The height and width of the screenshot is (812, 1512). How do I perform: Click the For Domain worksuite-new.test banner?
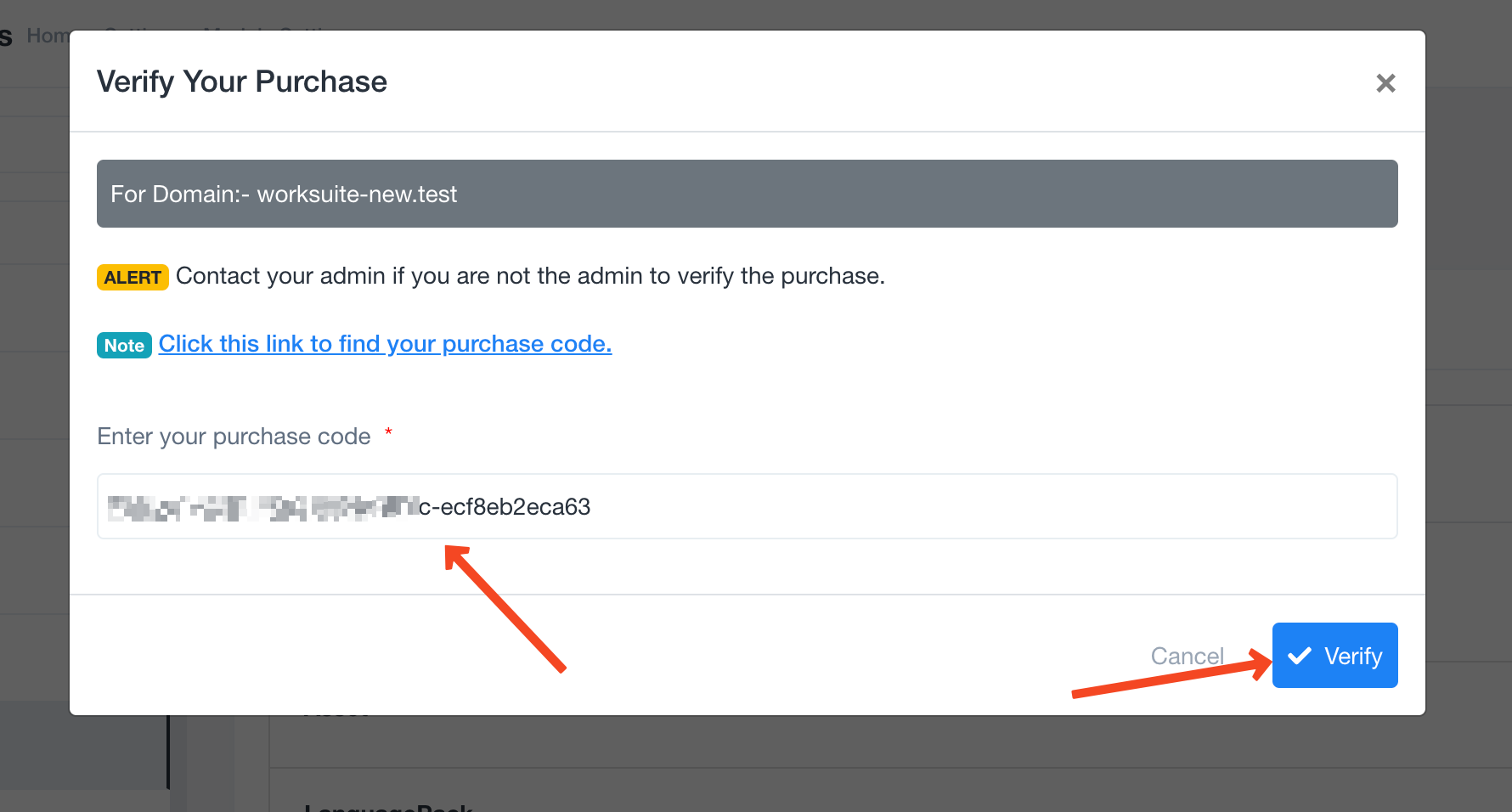[747, 194]
